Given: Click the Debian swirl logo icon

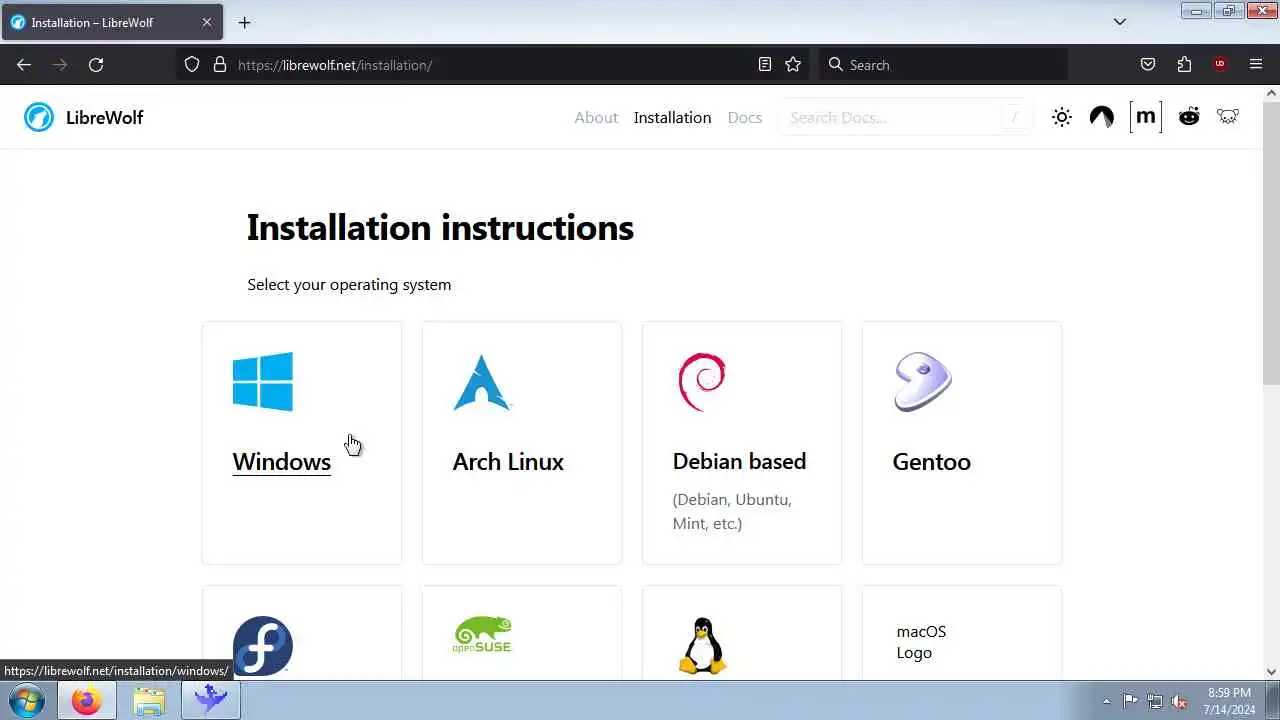Looking at the screenshot, I should click(x=701, y=382).
